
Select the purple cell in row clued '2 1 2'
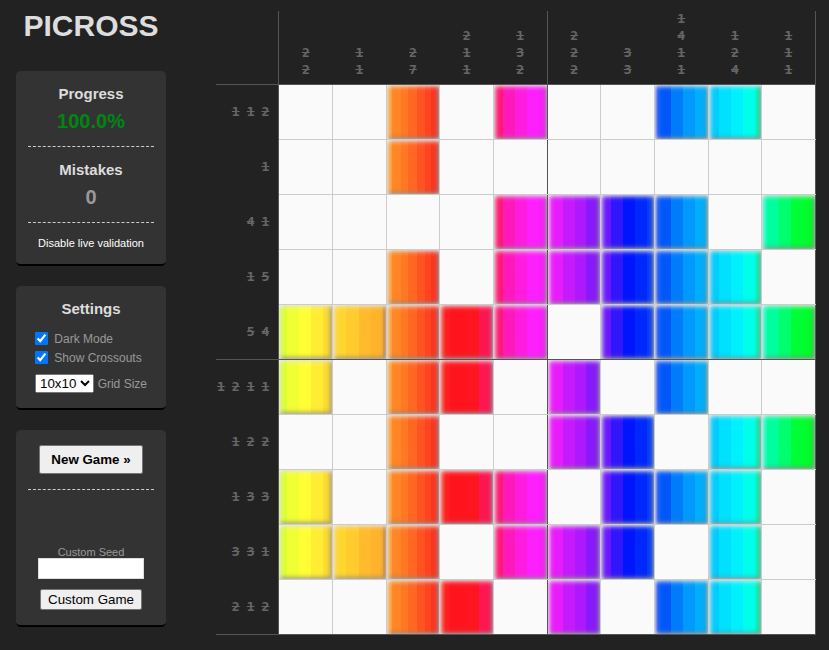coord(574,607)
